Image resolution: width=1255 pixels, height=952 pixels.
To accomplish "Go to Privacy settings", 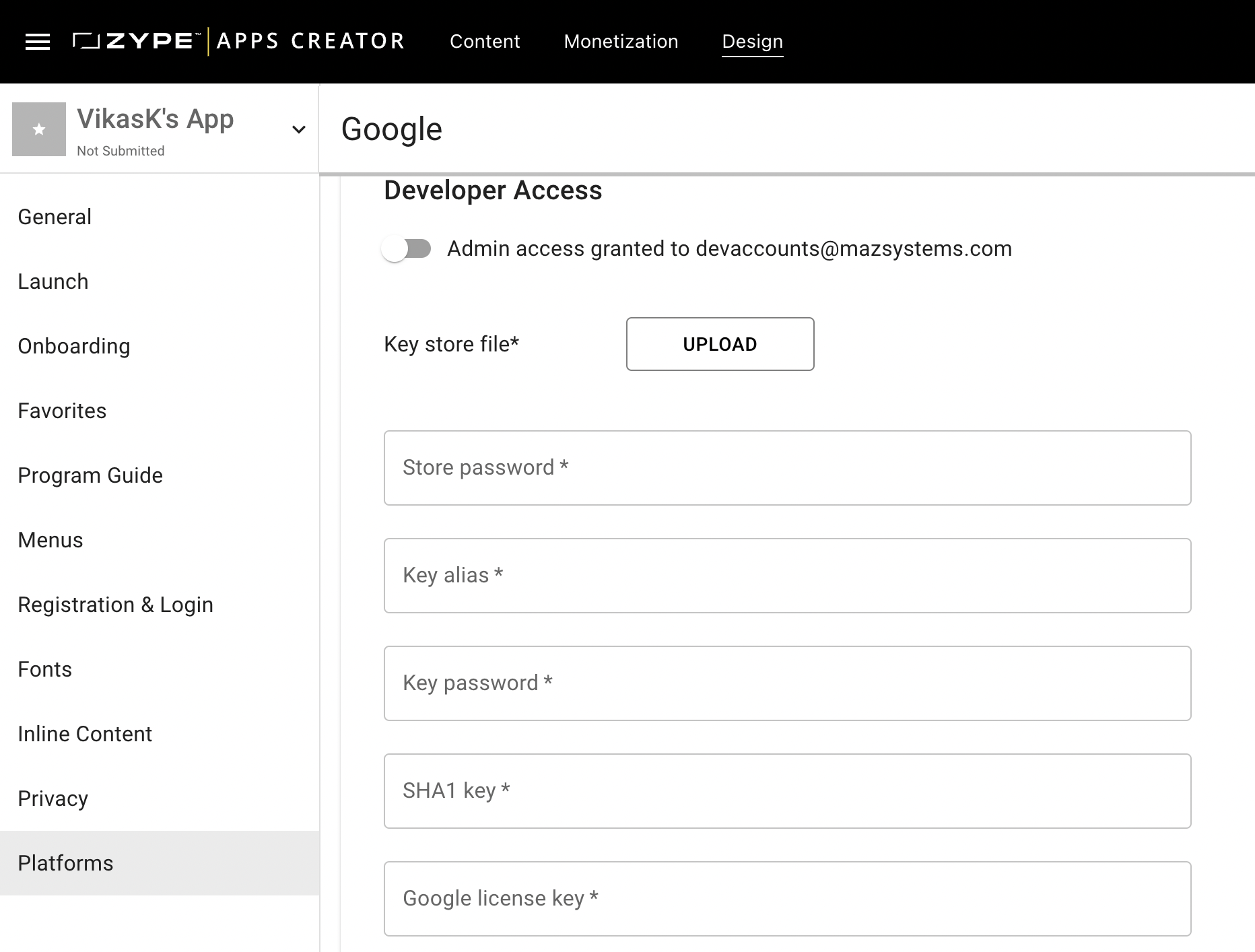I will coord(160,798).
